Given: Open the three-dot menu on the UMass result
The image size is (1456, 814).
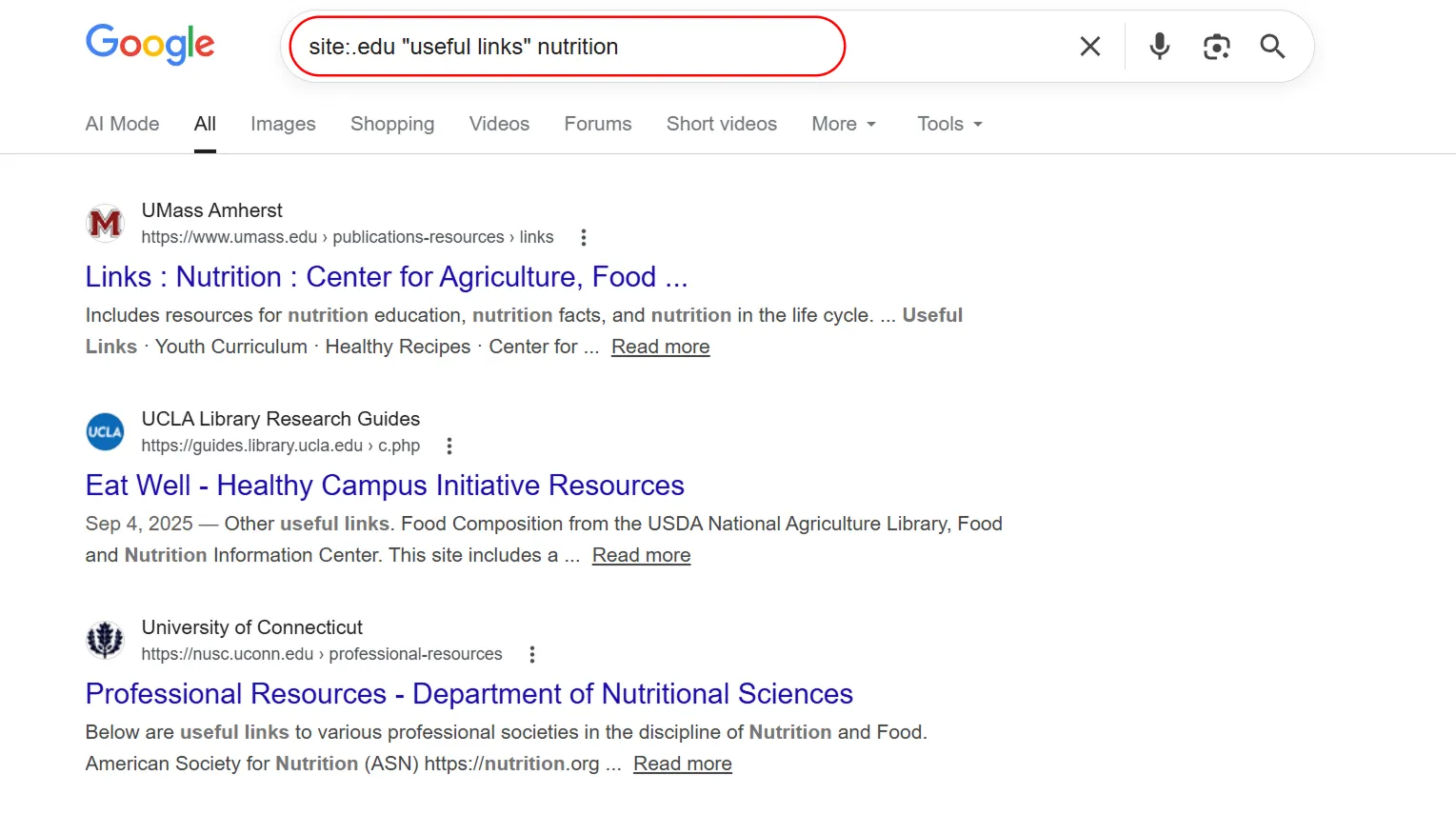Looking at the screenshot, I should point(583,236).
